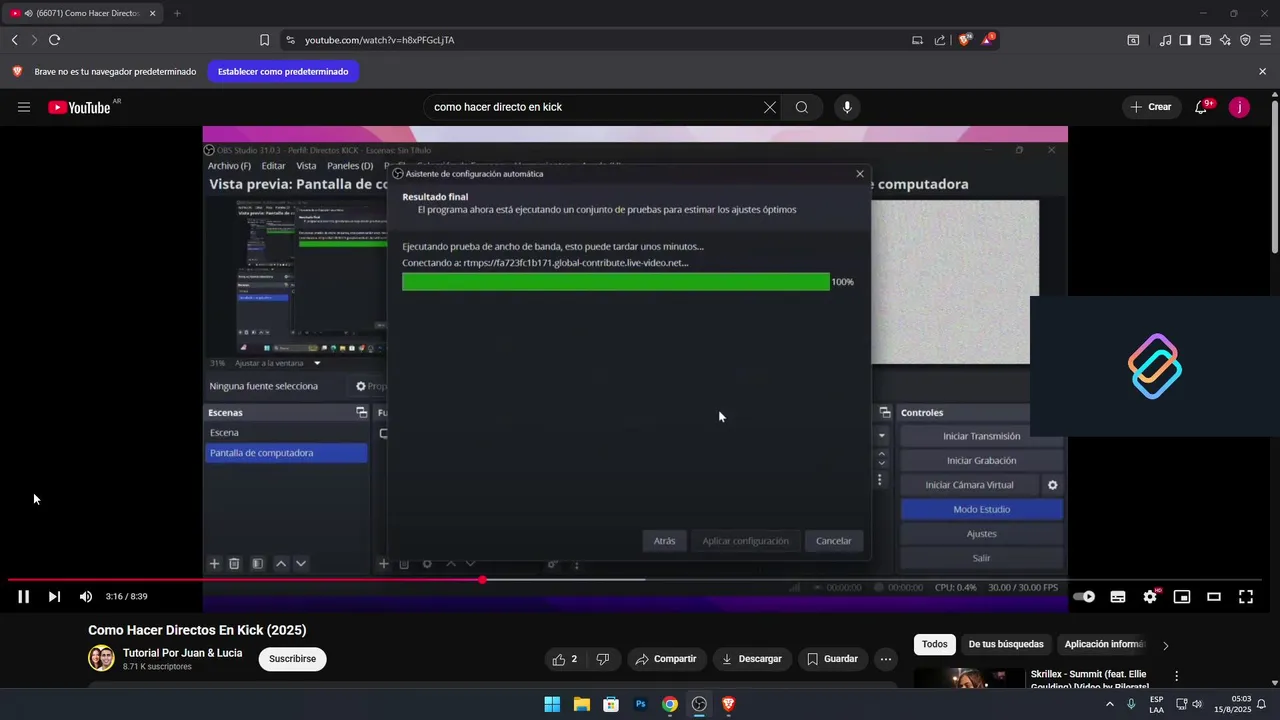Image resolution: width=1280 pixels, height=720 pixels.
Task: Open the account avatar menu
Action: [1239, 107]
